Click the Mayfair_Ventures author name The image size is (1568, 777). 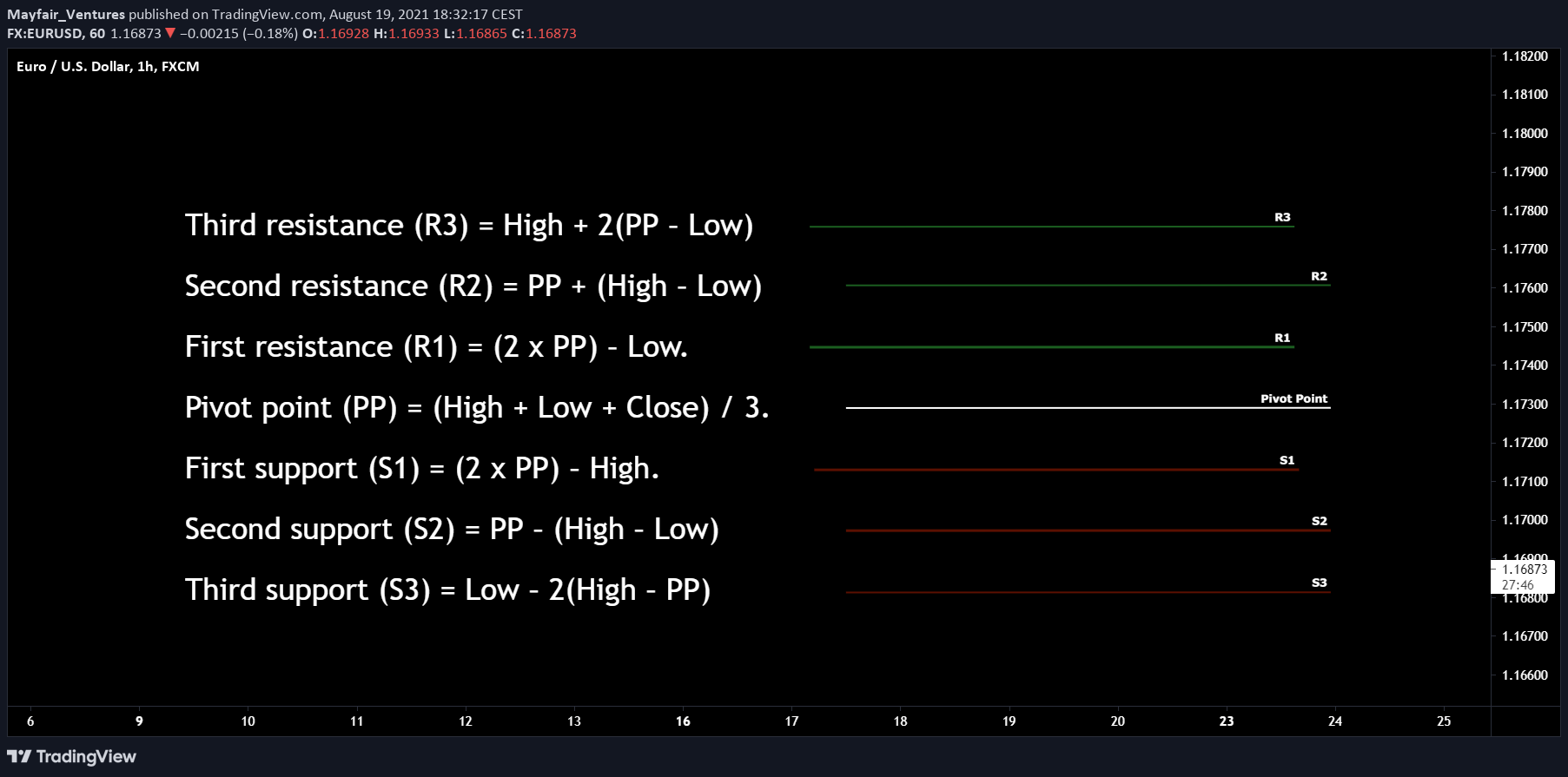pos(66,14)
